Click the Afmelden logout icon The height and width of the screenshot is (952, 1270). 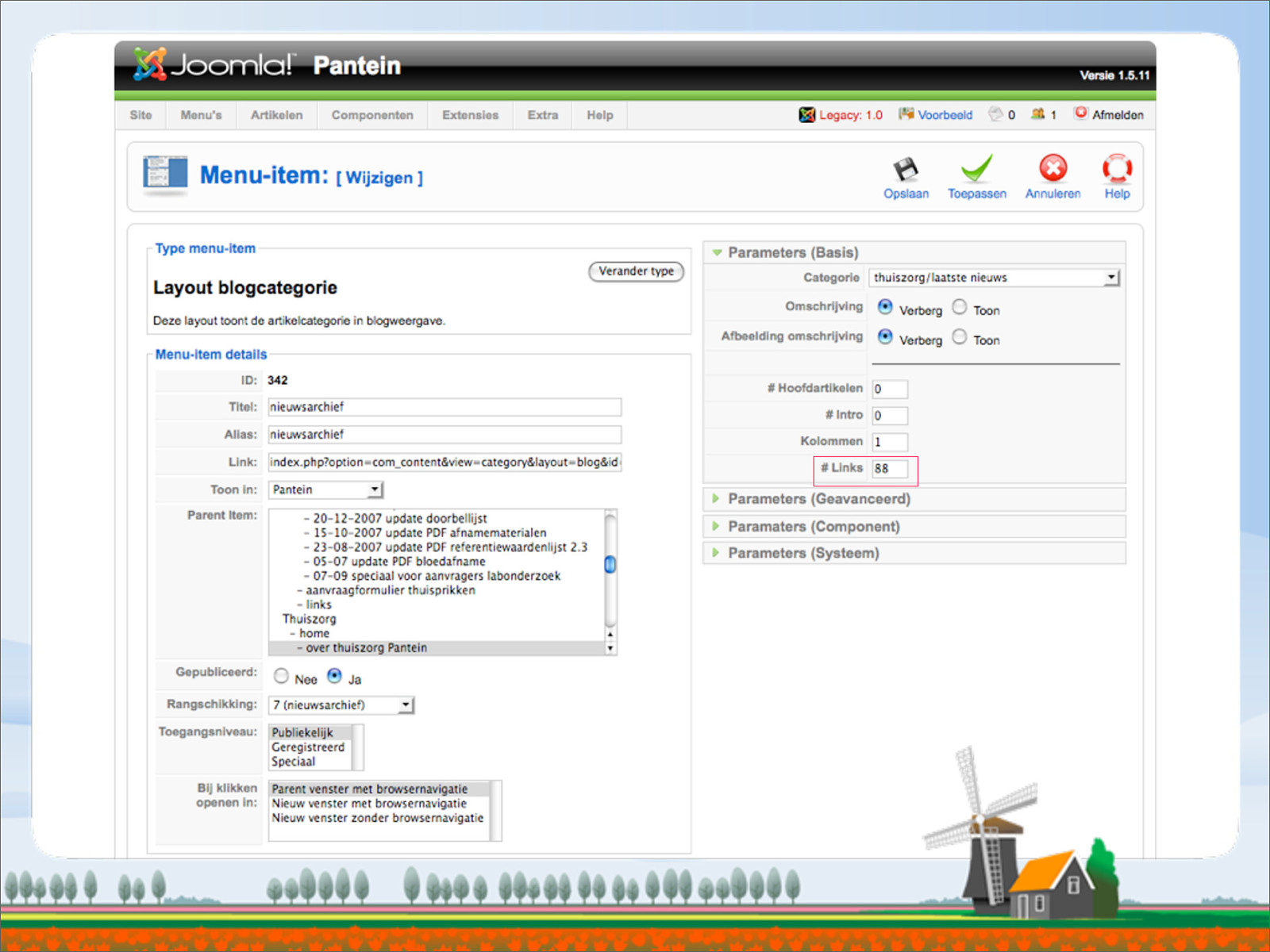(1081, 113)
